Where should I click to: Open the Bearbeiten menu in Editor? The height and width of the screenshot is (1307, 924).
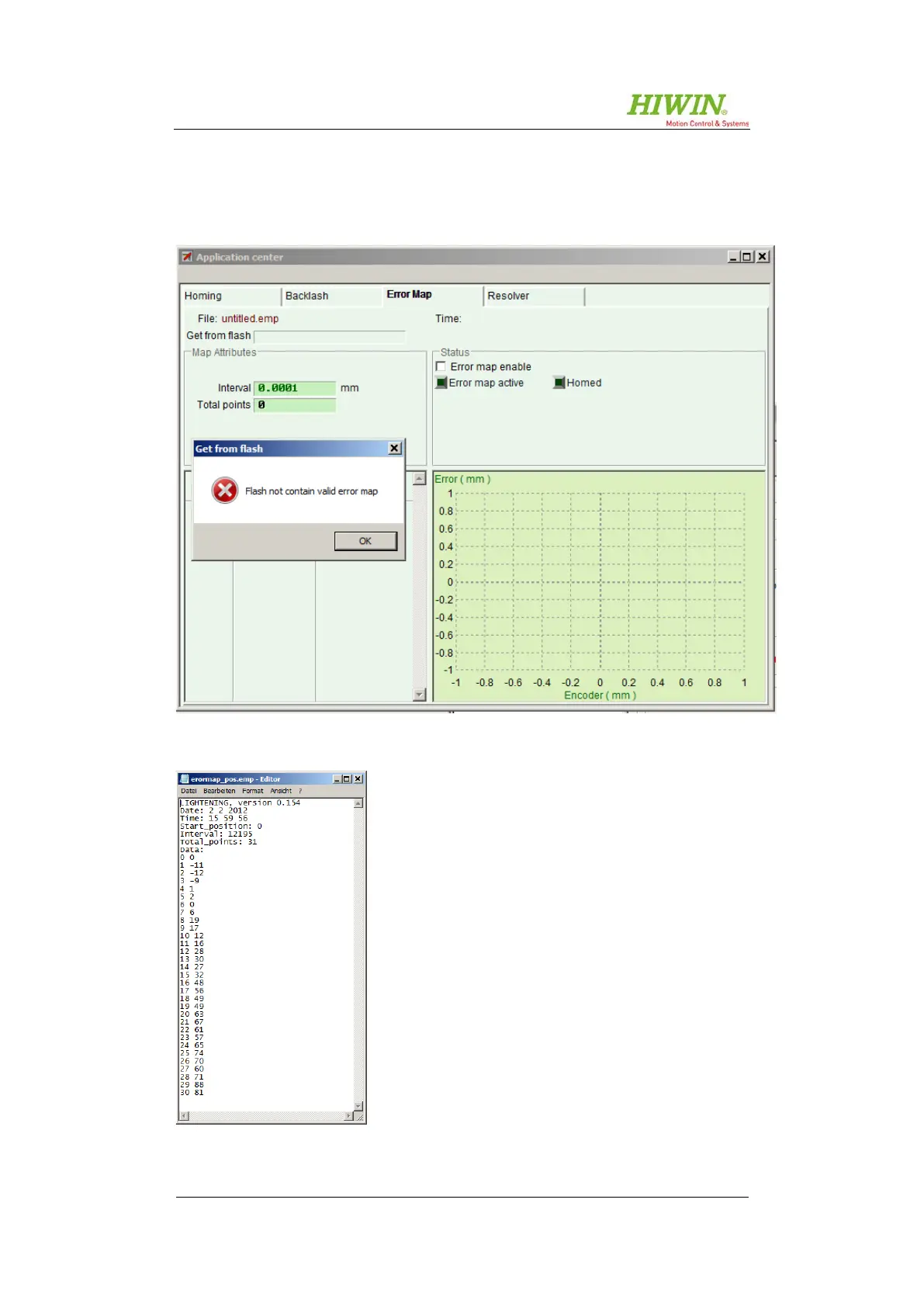click(x=220, y=791)
